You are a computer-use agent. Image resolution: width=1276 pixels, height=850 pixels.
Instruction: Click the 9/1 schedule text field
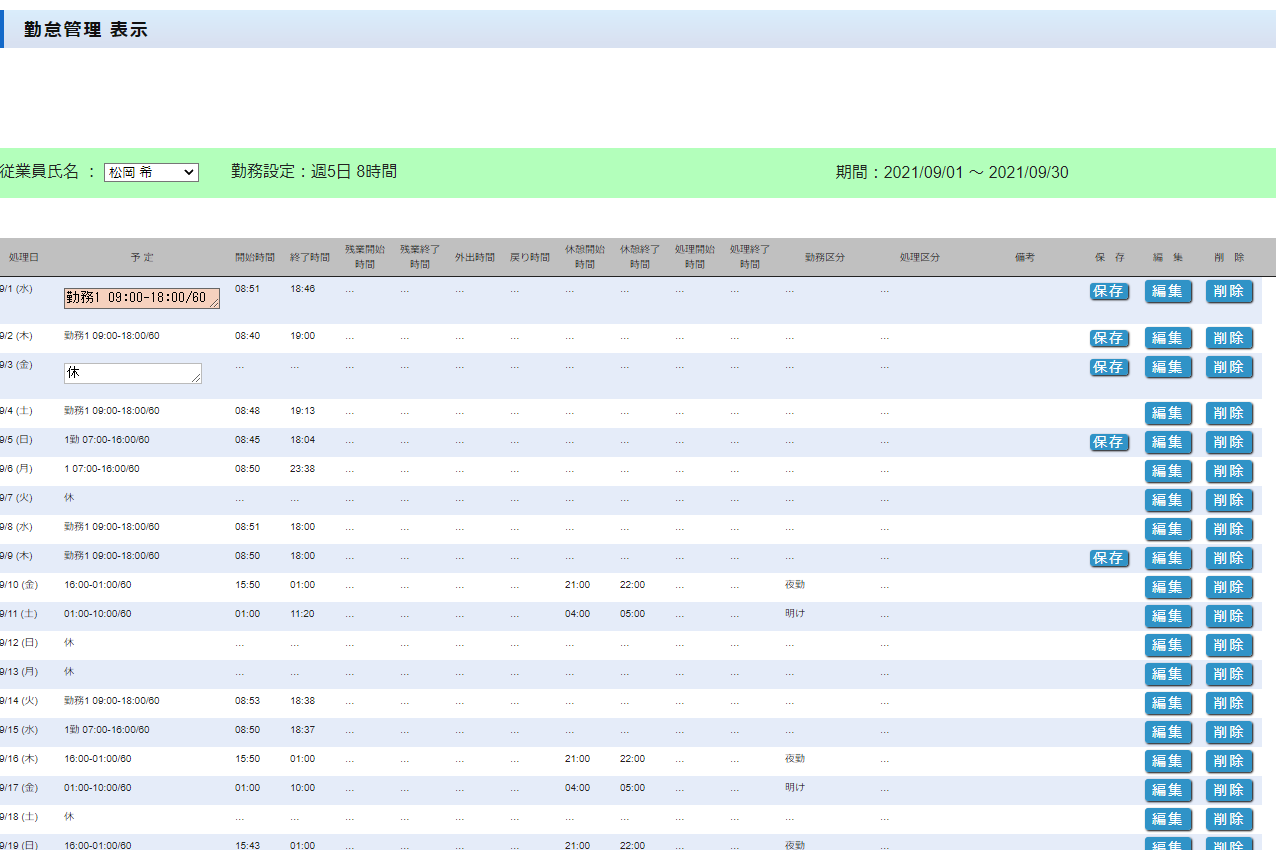click(x=141, y=297)
